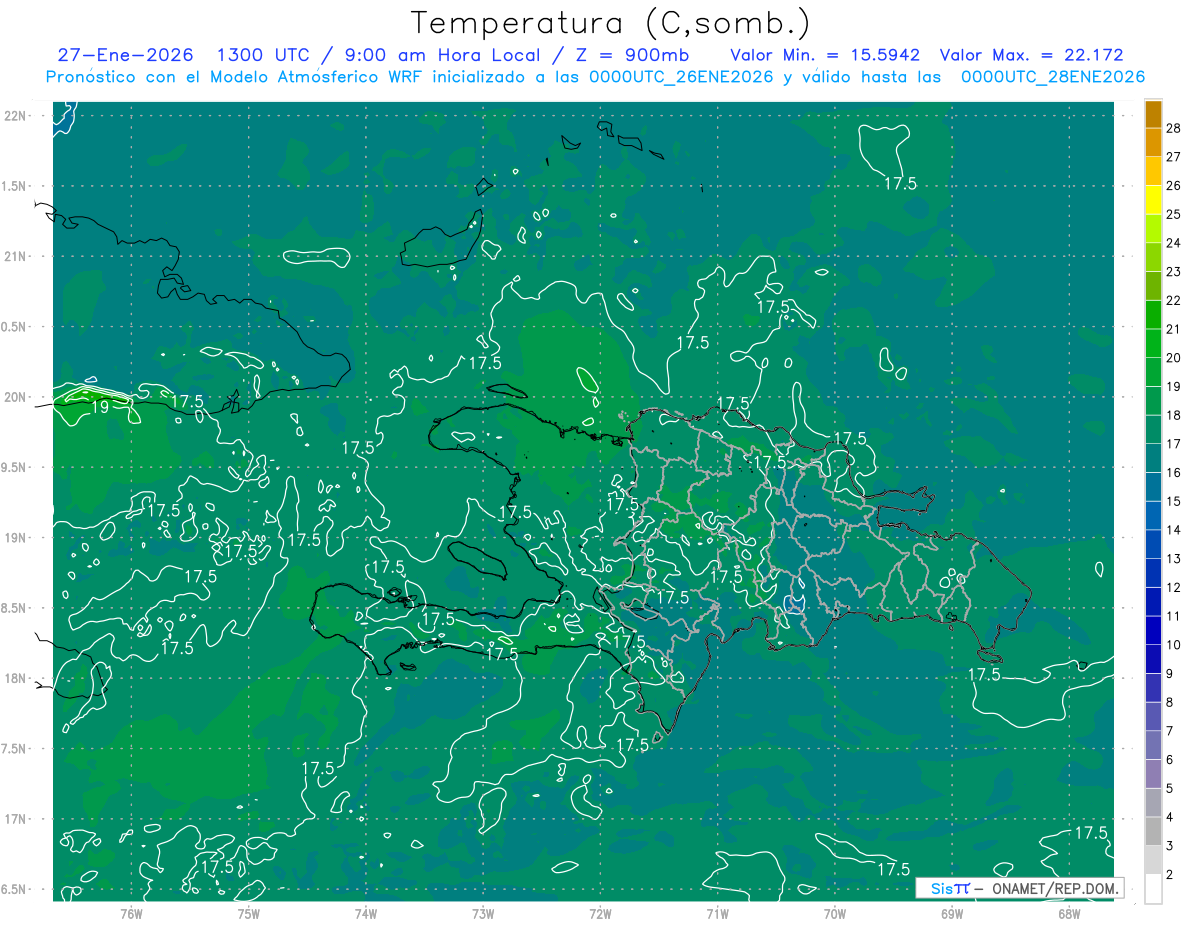Click the '20N' latitude label
Image resolution: width=1200 pixels, height=927 pixels.
tap(17, 397)
